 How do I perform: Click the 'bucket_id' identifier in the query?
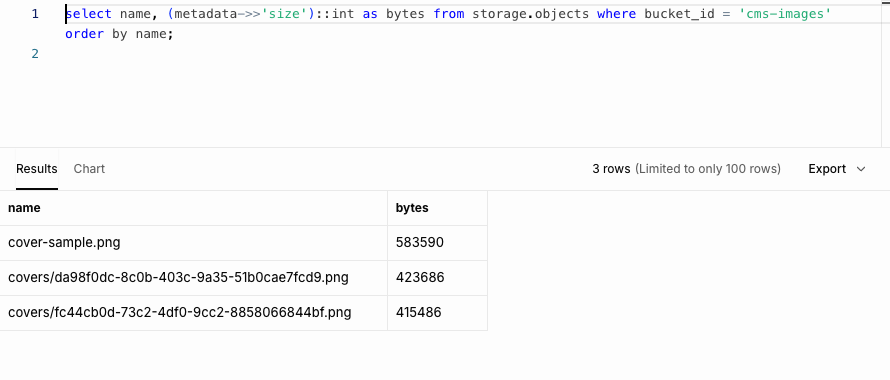click(679, 14)
